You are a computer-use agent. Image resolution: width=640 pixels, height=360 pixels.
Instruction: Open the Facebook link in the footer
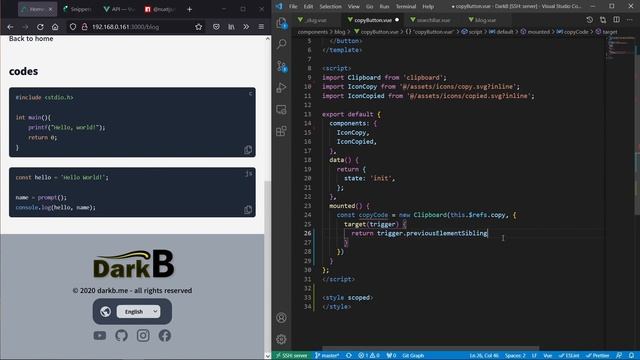pos(164,336)
